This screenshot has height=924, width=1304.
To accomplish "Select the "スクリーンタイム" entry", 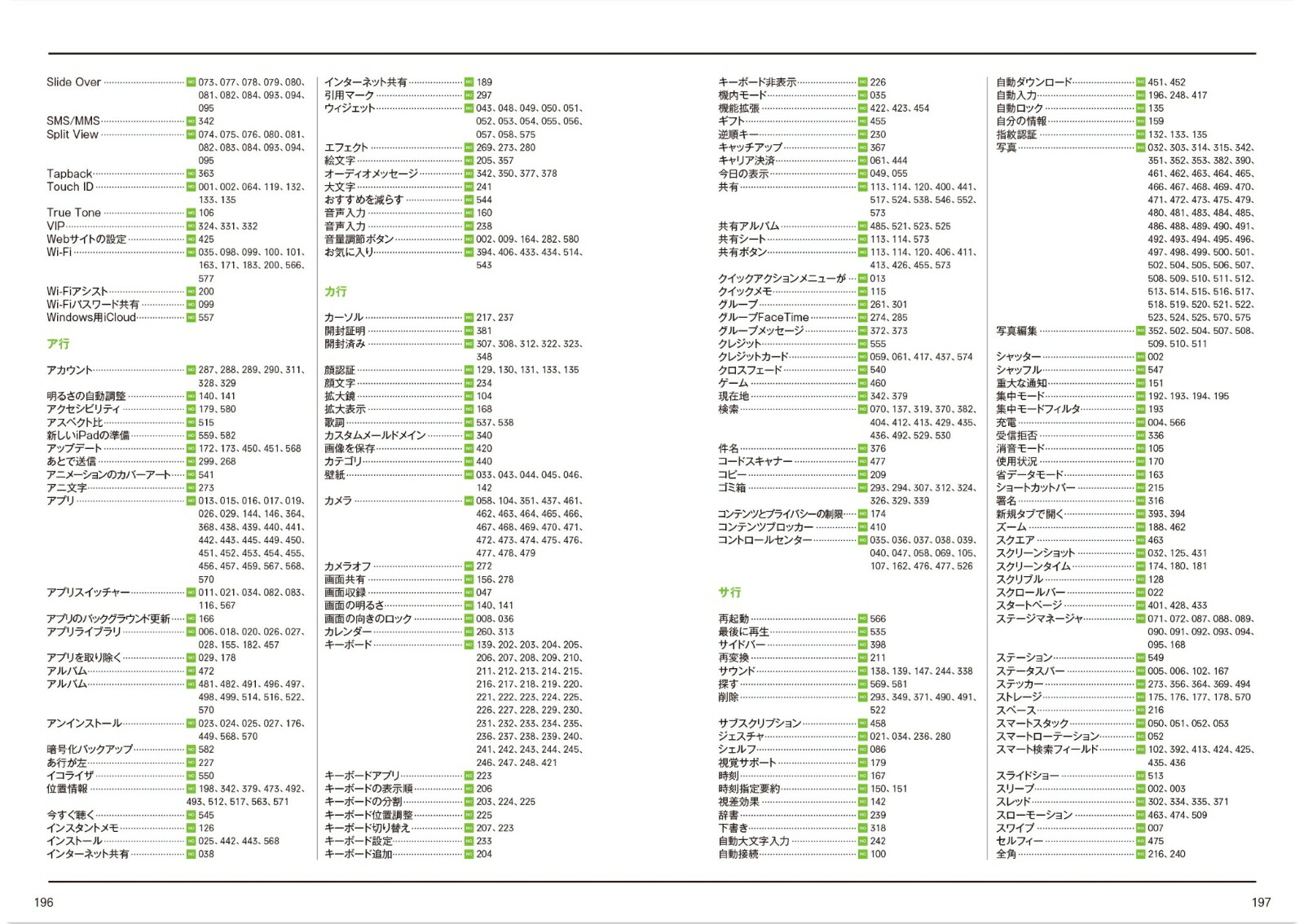I will (1033, 566).
